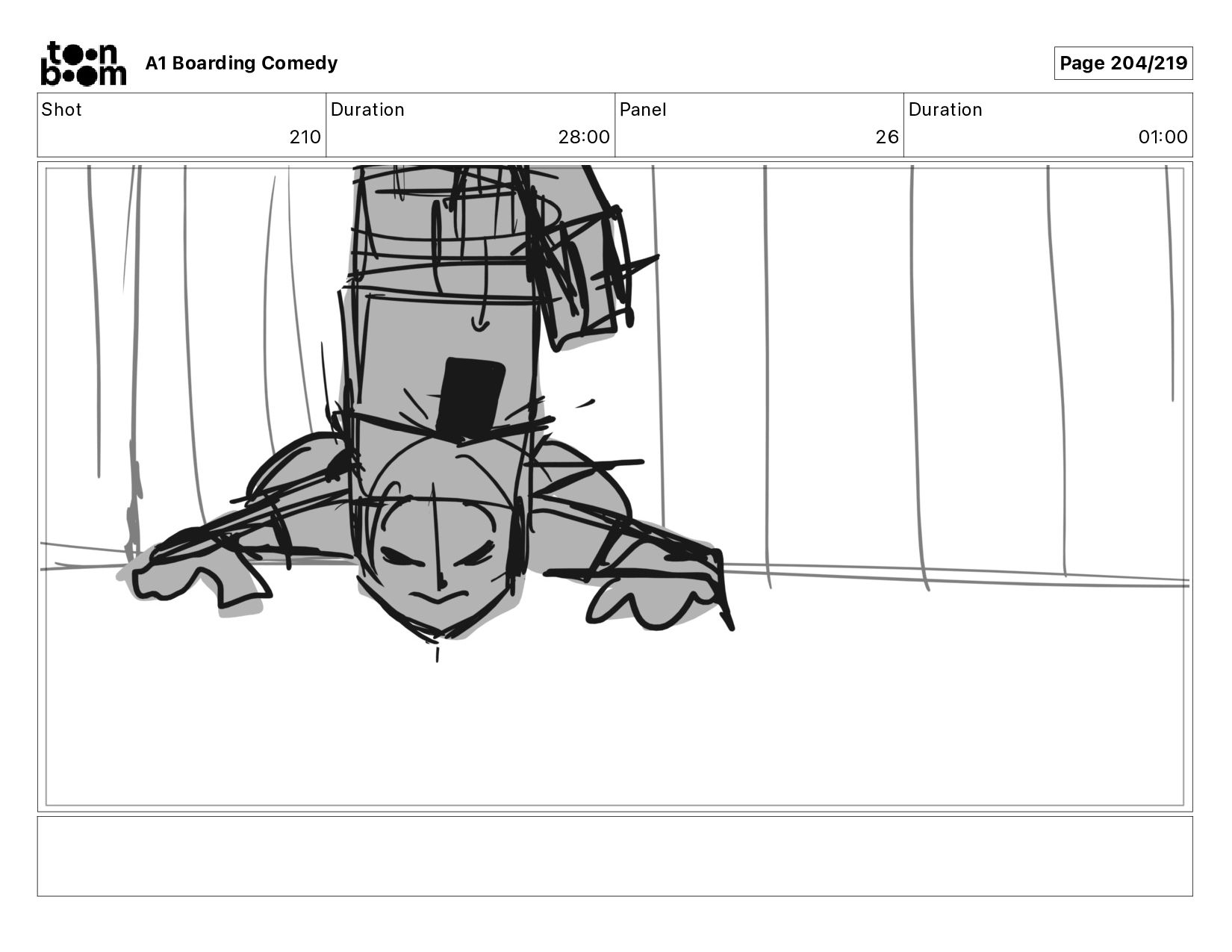The width and height of the screenshot is (1232, 952).
Task: Click the 'Page 204/219' page indicator
Action: [1123, 63]
